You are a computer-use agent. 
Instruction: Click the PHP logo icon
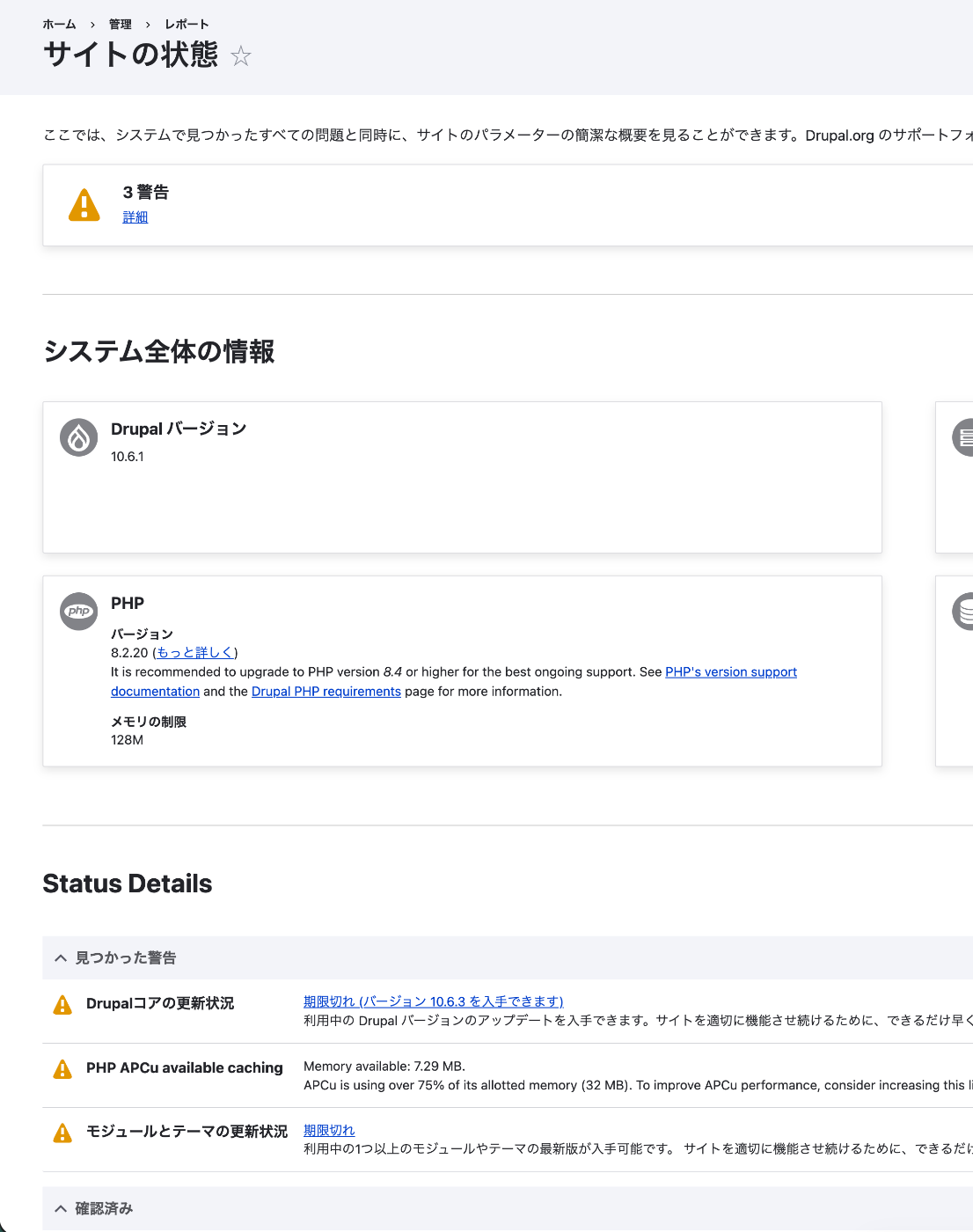[x=79, y=611]
